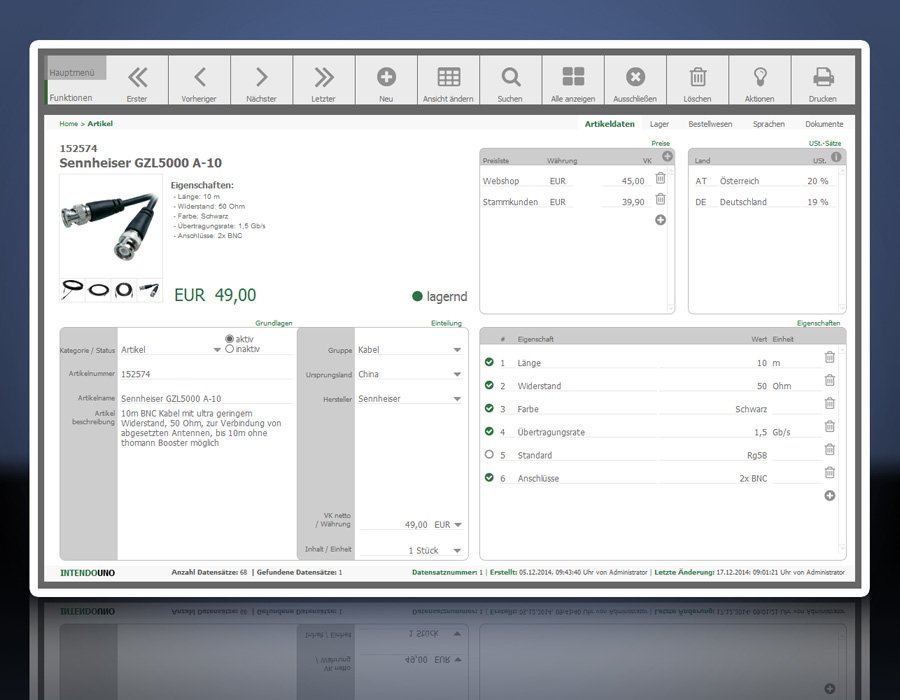Jump to last record Letzter
900x700 pixels.
point(324,80)
